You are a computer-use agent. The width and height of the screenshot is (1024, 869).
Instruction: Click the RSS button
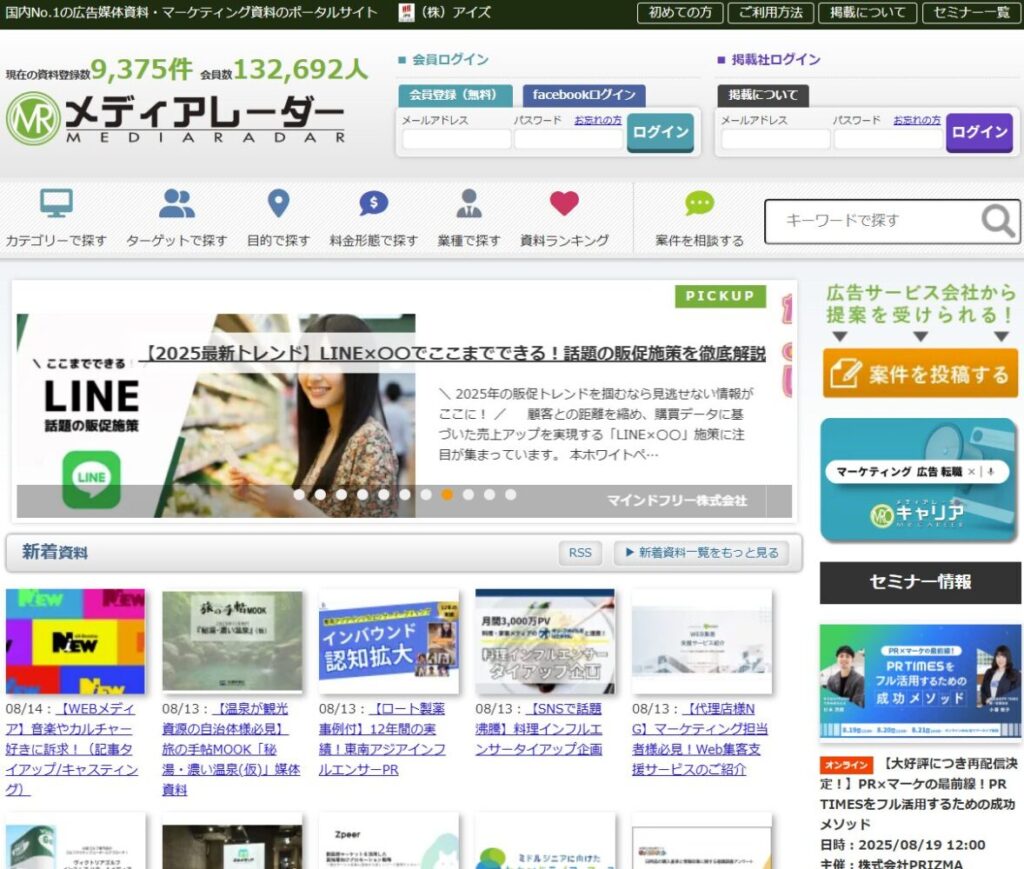coord(580,553)
